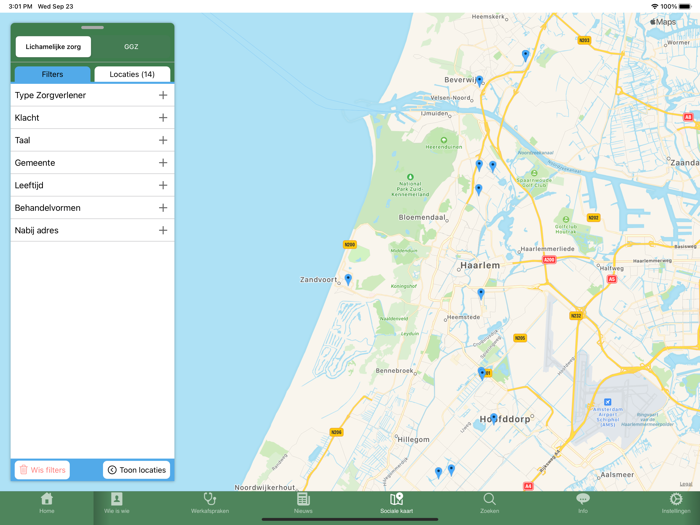The width and height of the screenshot is (700, 525).
Task: Click the Legal link on map
Action: 686,484
